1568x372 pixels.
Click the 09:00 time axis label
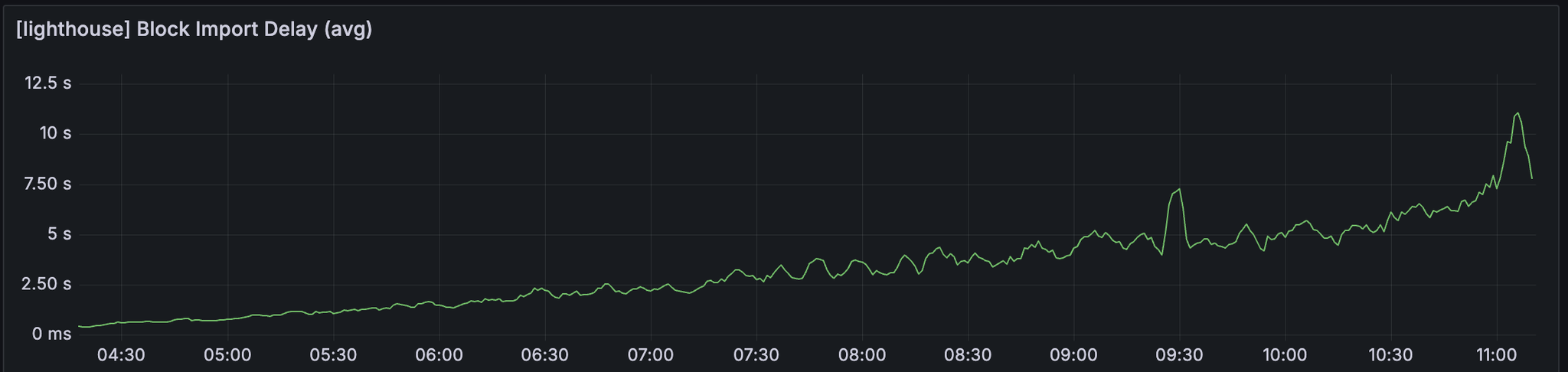(1073, 355)
